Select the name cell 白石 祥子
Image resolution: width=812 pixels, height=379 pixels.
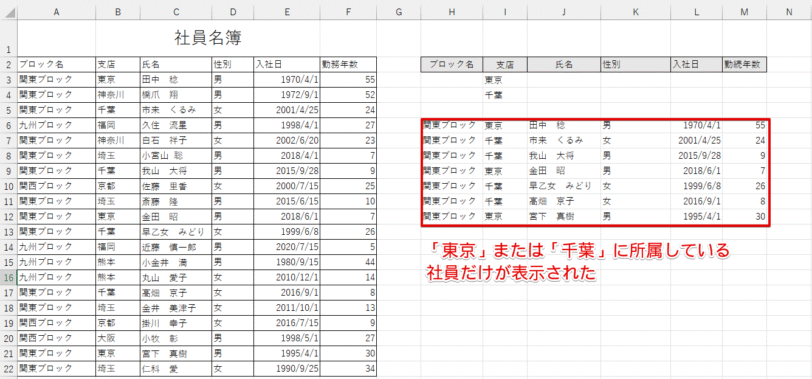tap(176, 140)
